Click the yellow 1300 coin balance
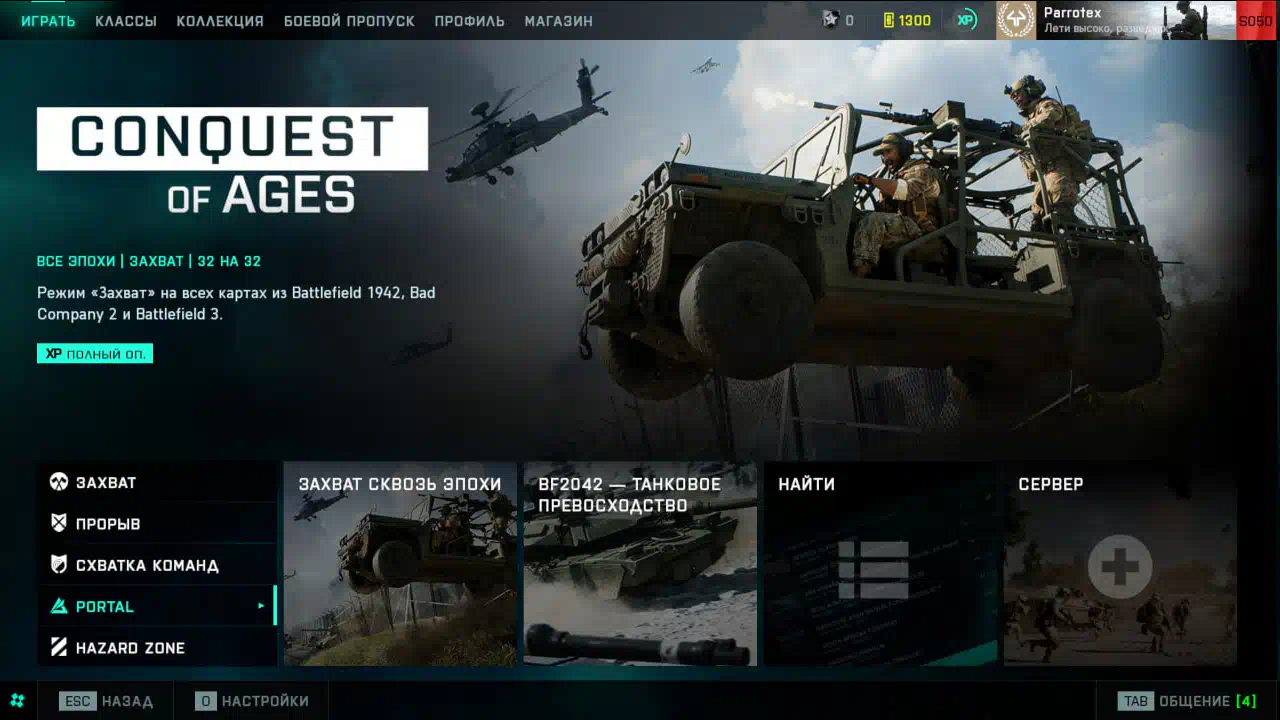The height and width of the screenshot is (720, 1280). click(x=907, y=20)
